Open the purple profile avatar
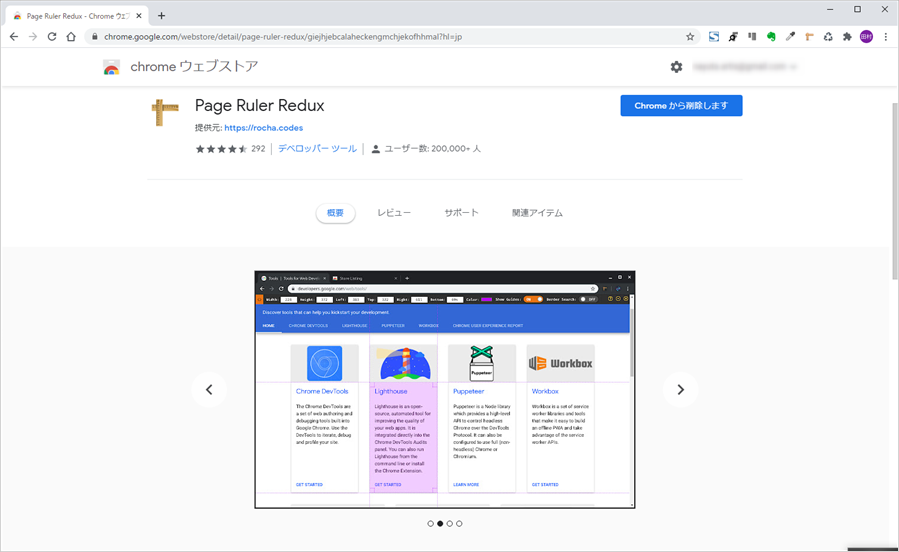 (866, 37)
